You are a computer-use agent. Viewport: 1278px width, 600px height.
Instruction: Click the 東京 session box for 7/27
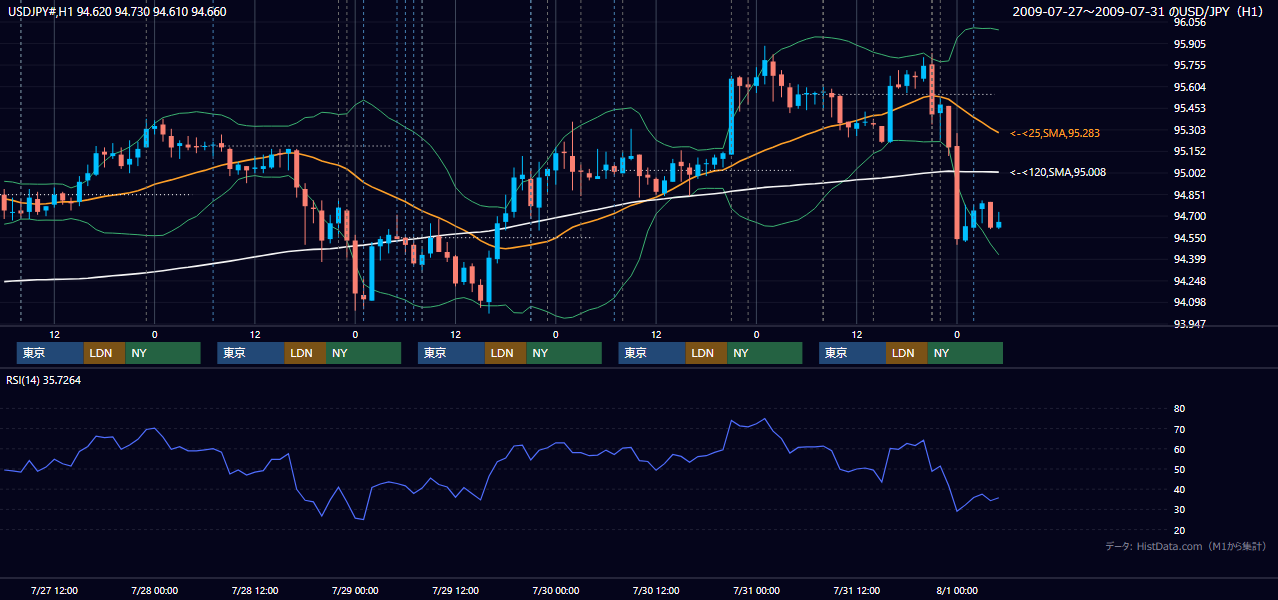coord(50,353)
